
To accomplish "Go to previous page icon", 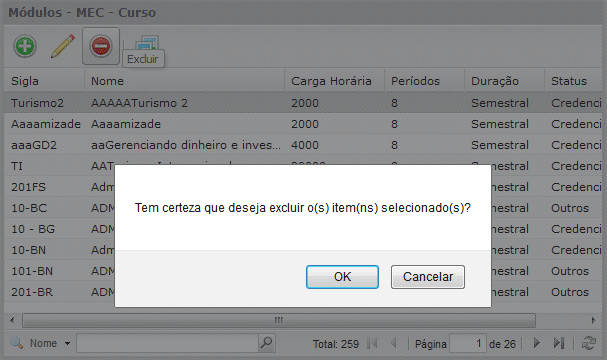I will [394, 343].
